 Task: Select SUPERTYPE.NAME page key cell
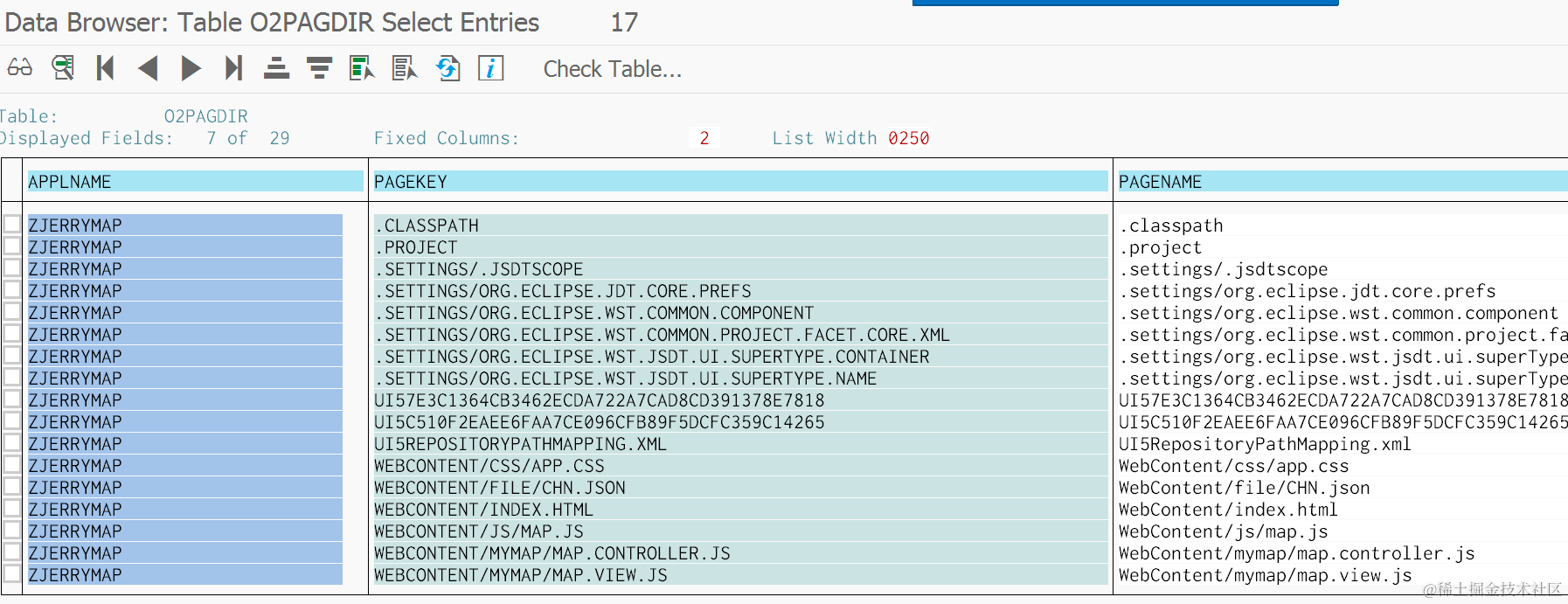(740, 378)
